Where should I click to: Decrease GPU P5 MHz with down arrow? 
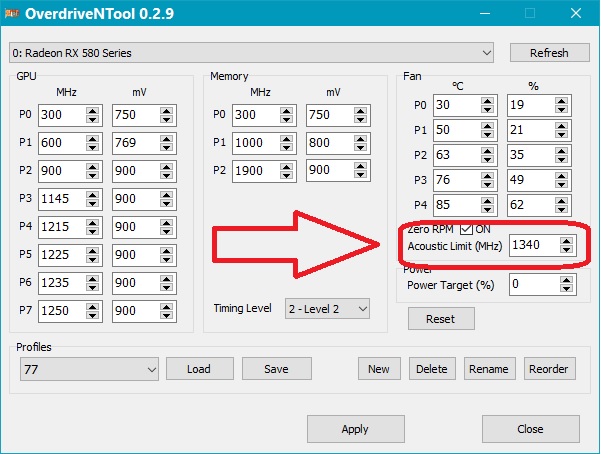coord(92,259)
